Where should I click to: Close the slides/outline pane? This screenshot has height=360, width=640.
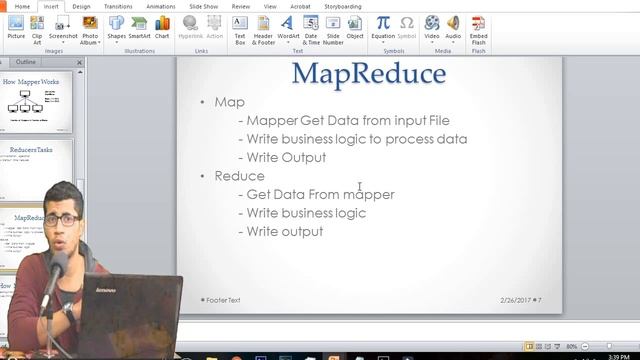(80, 62)
